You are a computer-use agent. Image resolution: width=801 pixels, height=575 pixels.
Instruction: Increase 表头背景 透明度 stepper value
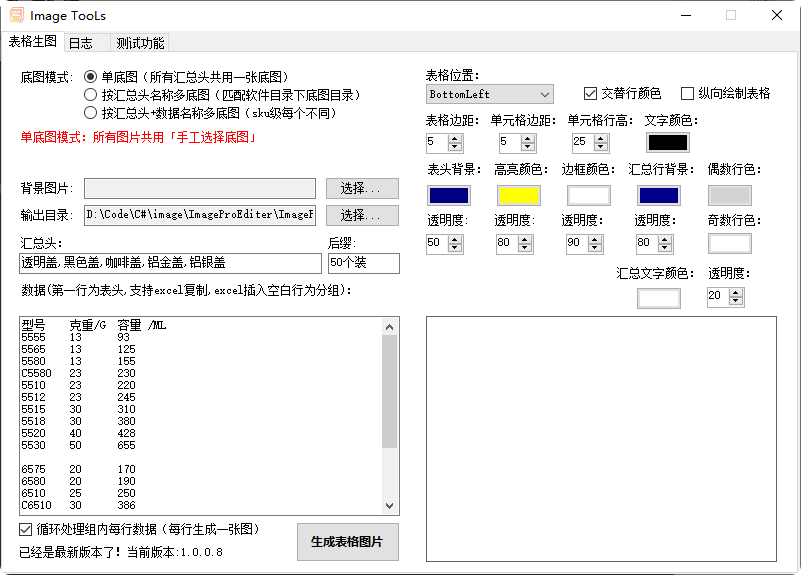455,238
